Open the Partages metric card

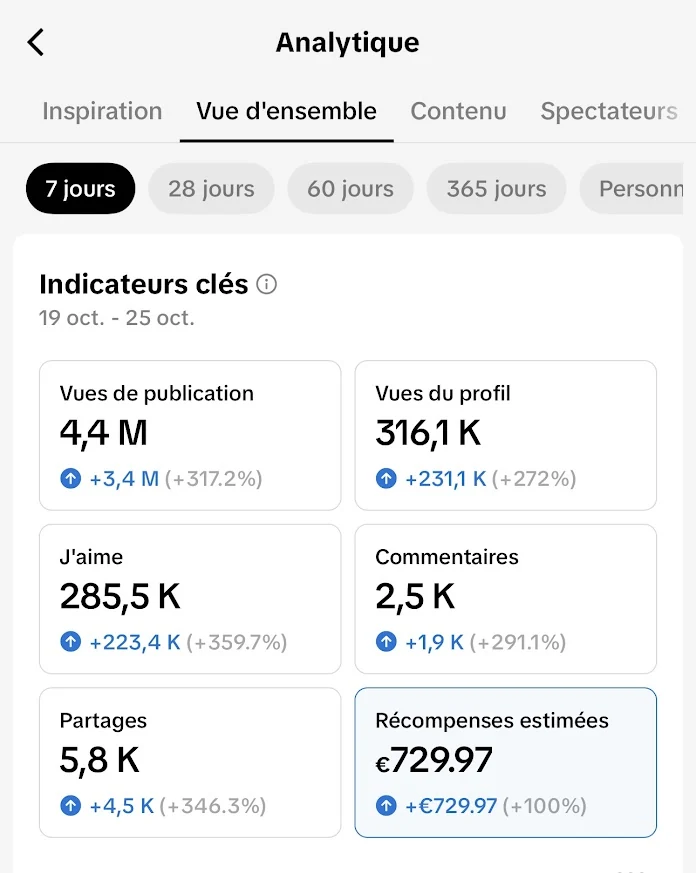pos(190,763)
